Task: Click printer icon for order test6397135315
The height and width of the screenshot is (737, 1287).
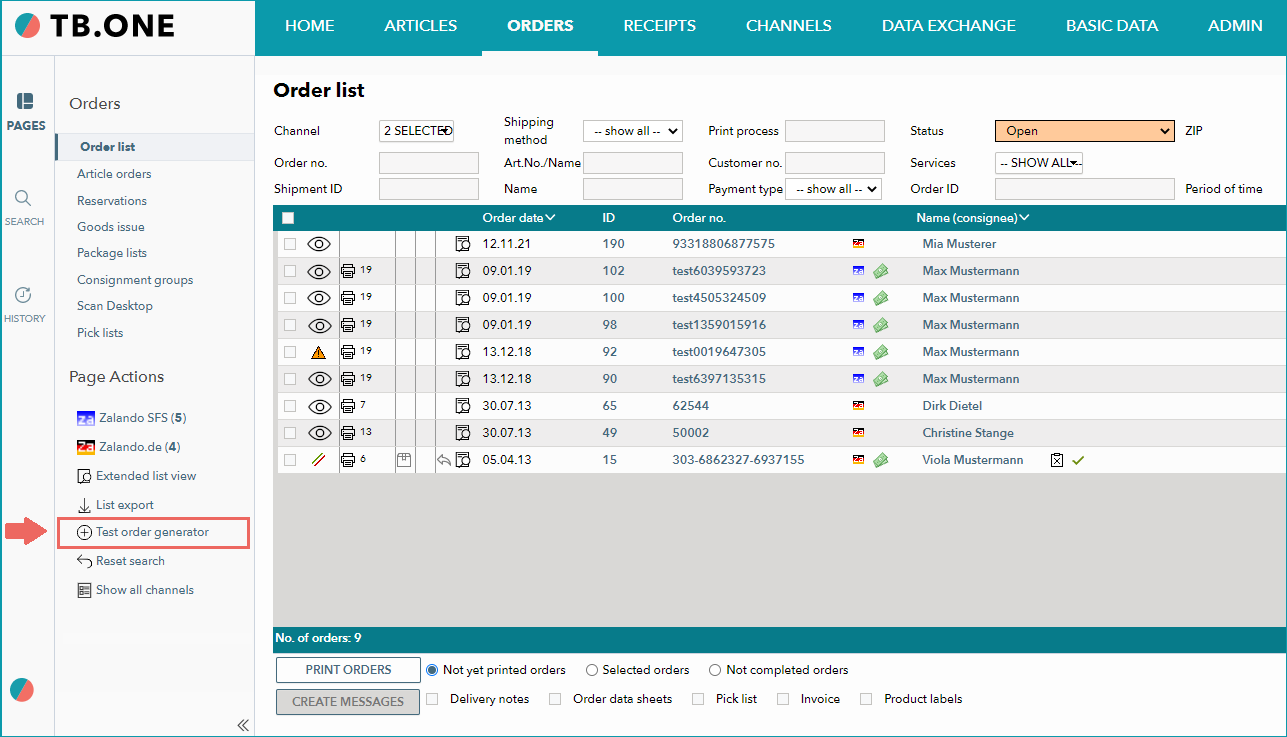Action: (348, 379)
